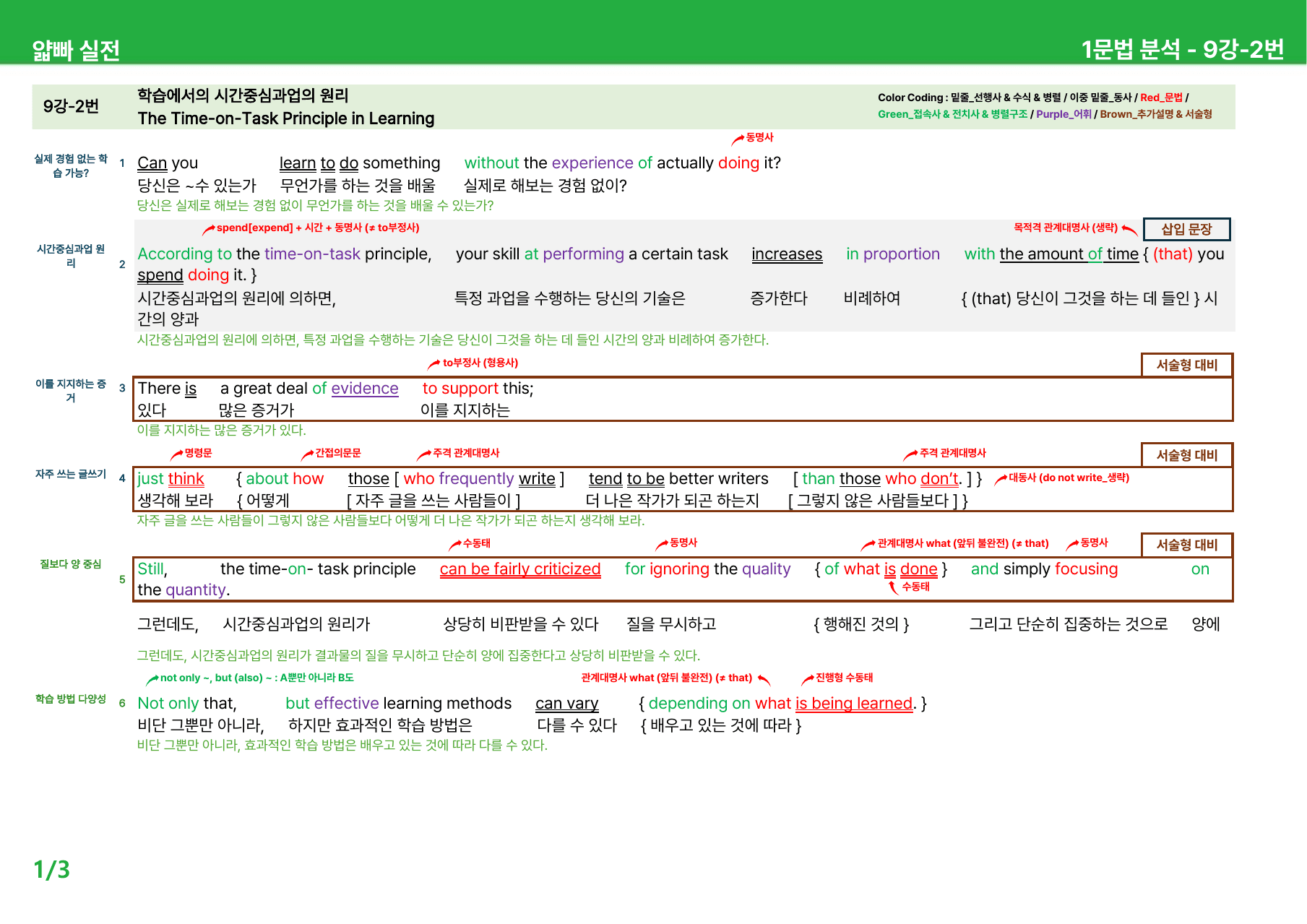Click the underlined 'can vary'
The image size is (1307, 924).
pos(567,704)
